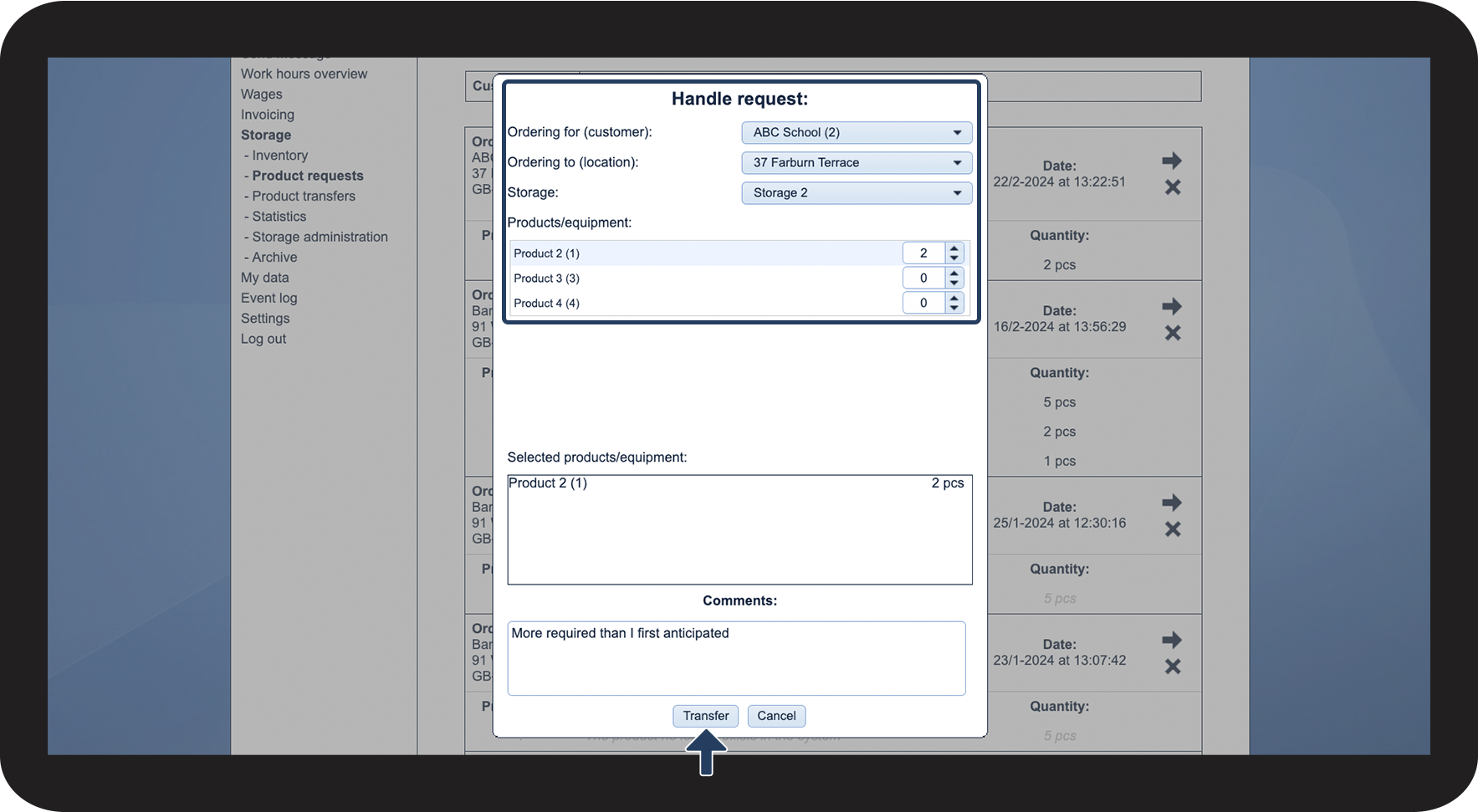Open the Storage 2 dropdown
The width and height of the screenshot is (1478, 812).
(857, 192)
